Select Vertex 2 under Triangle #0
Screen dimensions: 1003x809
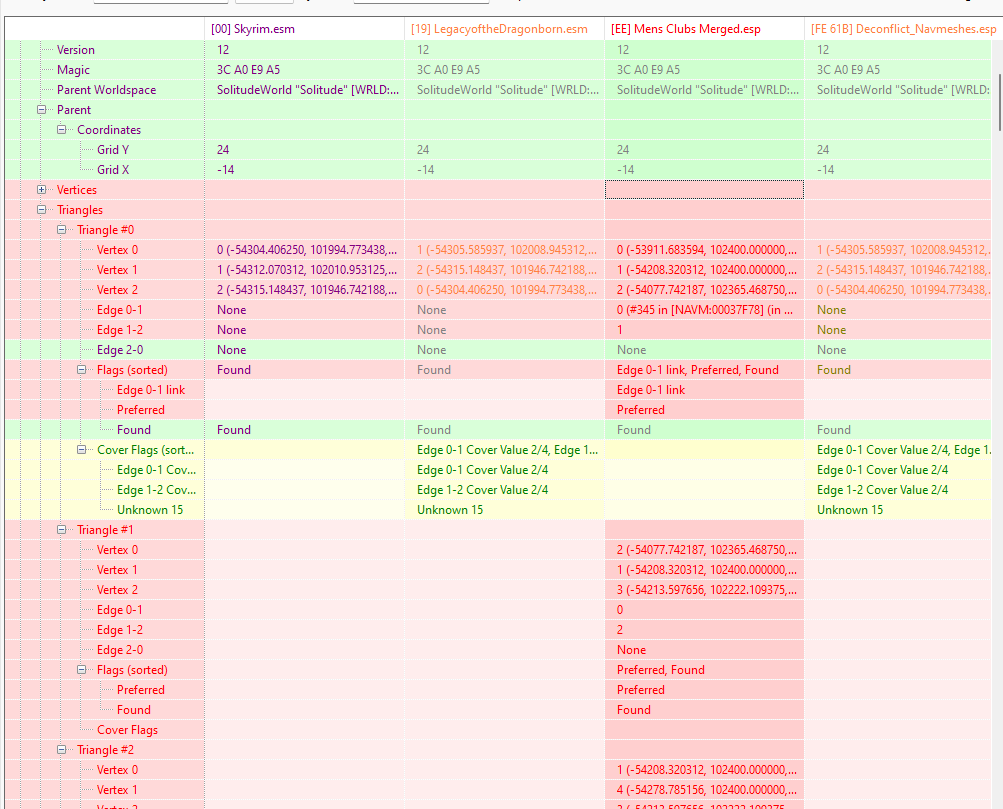[117, 290]
